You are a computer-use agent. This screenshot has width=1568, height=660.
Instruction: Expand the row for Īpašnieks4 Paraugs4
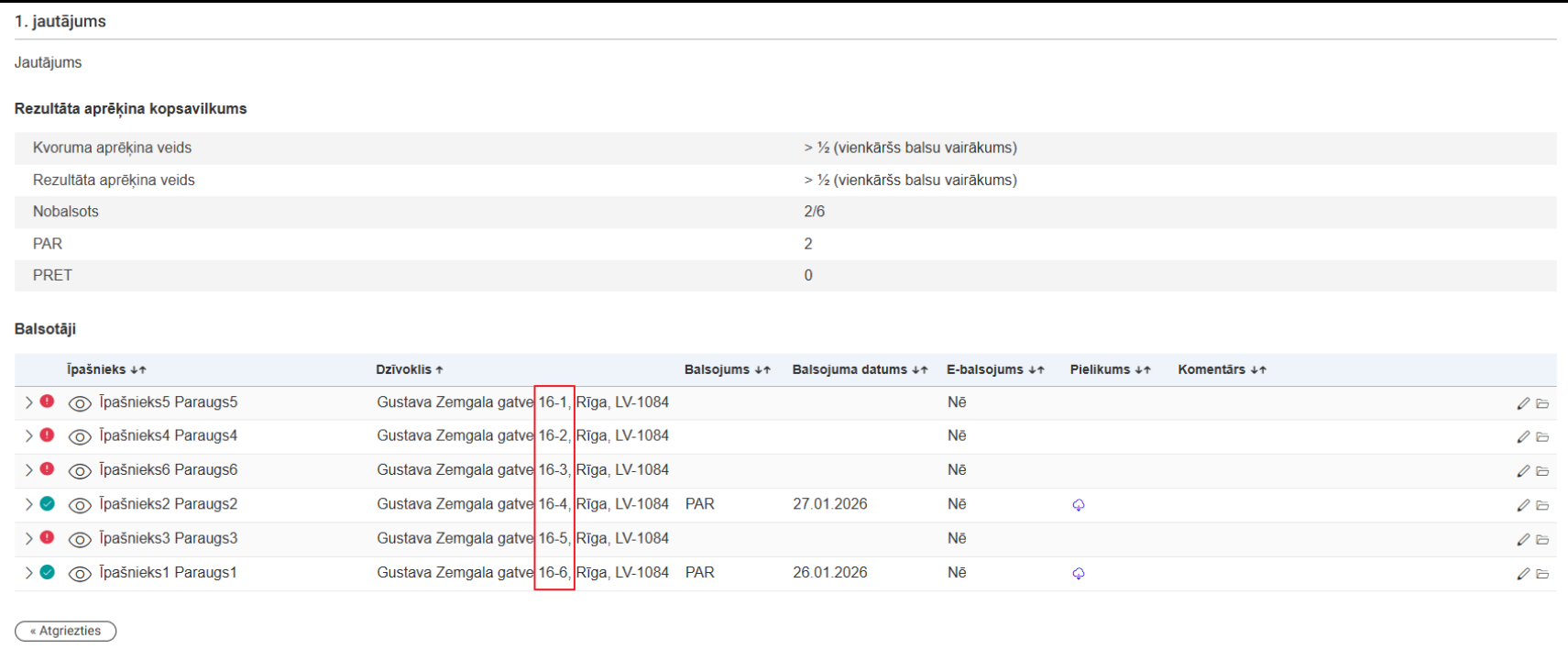(x=28, y=436)
